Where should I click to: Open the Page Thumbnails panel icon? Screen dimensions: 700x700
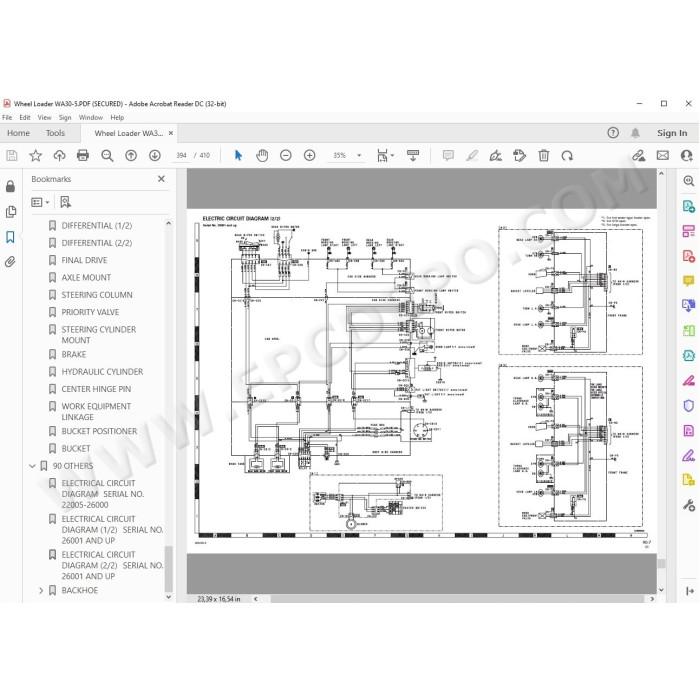[11, 212]
